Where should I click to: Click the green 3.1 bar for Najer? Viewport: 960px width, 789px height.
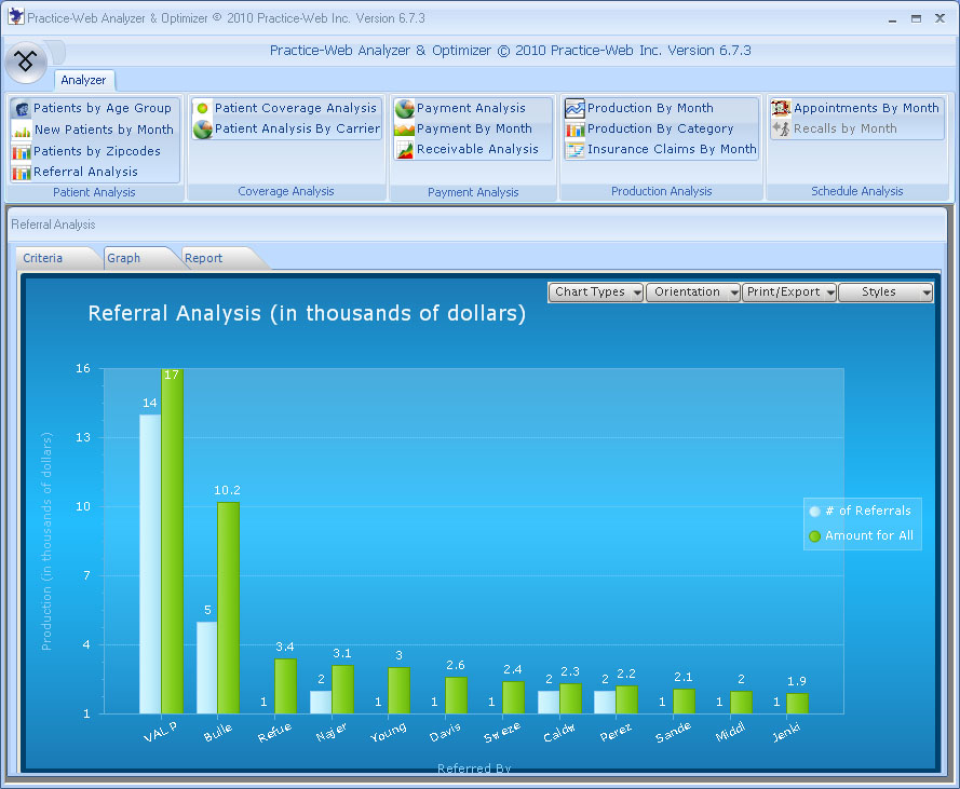(x=343, y=690)
